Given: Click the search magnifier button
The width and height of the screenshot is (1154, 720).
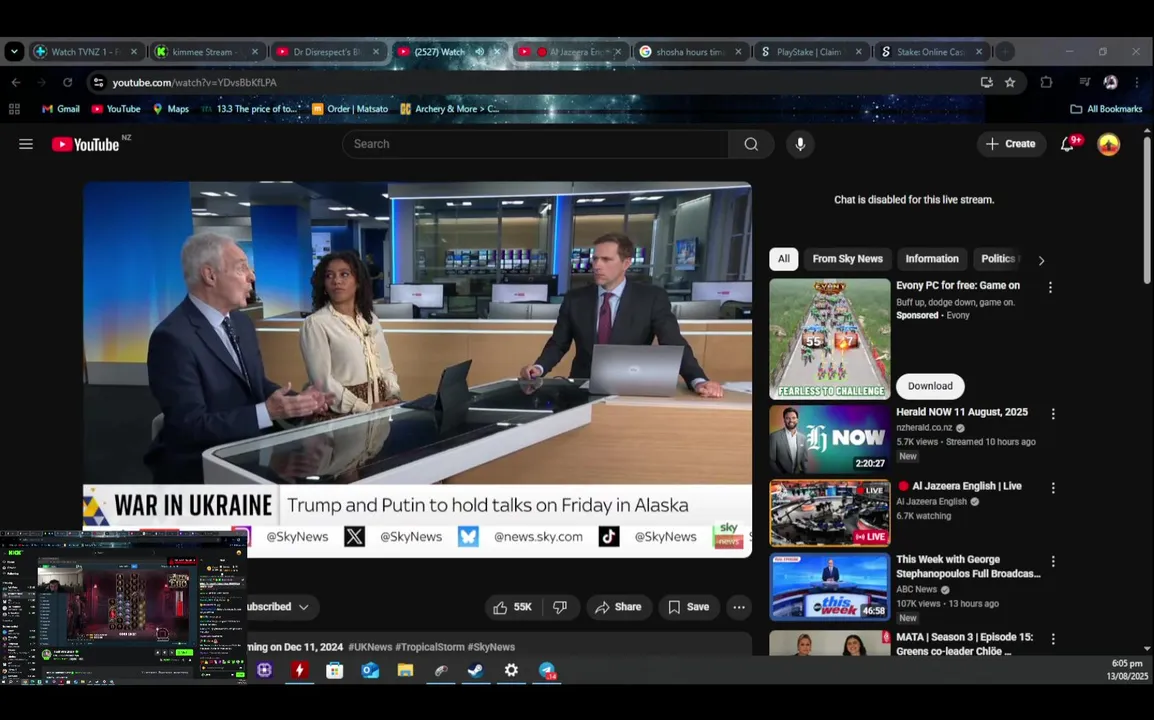Looking at the screenshot, I should click(x=751, y=144).
